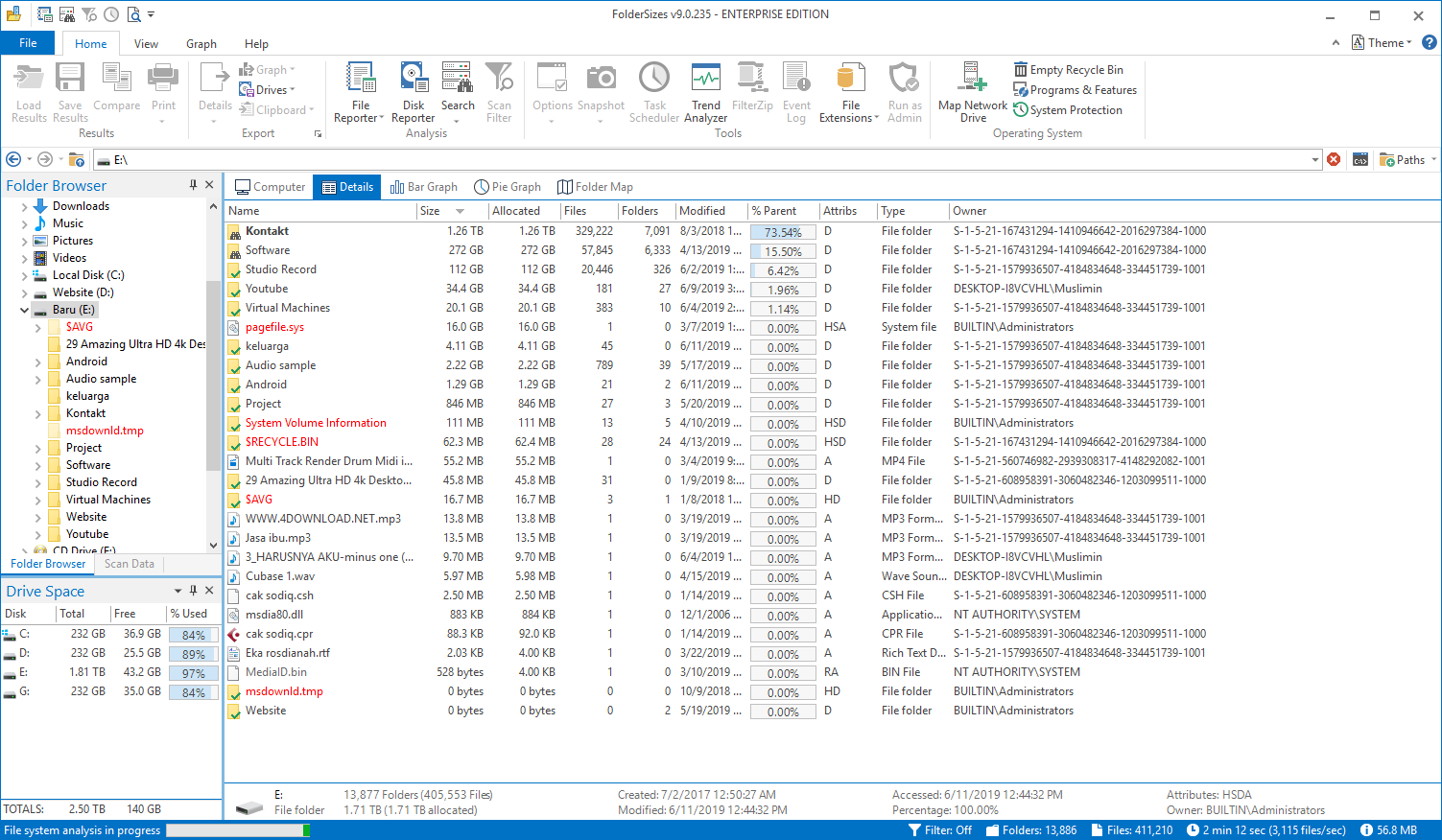Click the quick access report icon beside the app logo
The height and width of the screenshot is (840, 1442).
click(45, 14)
